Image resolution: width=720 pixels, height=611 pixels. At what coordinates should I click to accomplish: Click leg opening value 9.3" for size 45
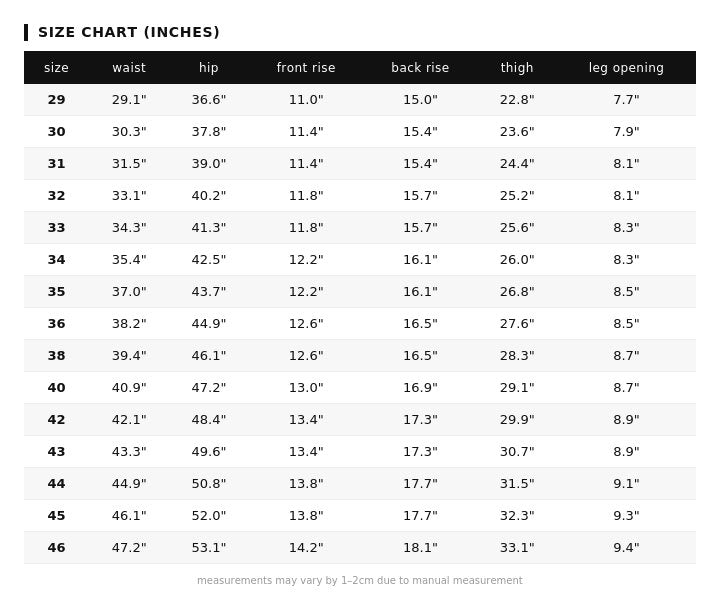click(x=626, y=516)
